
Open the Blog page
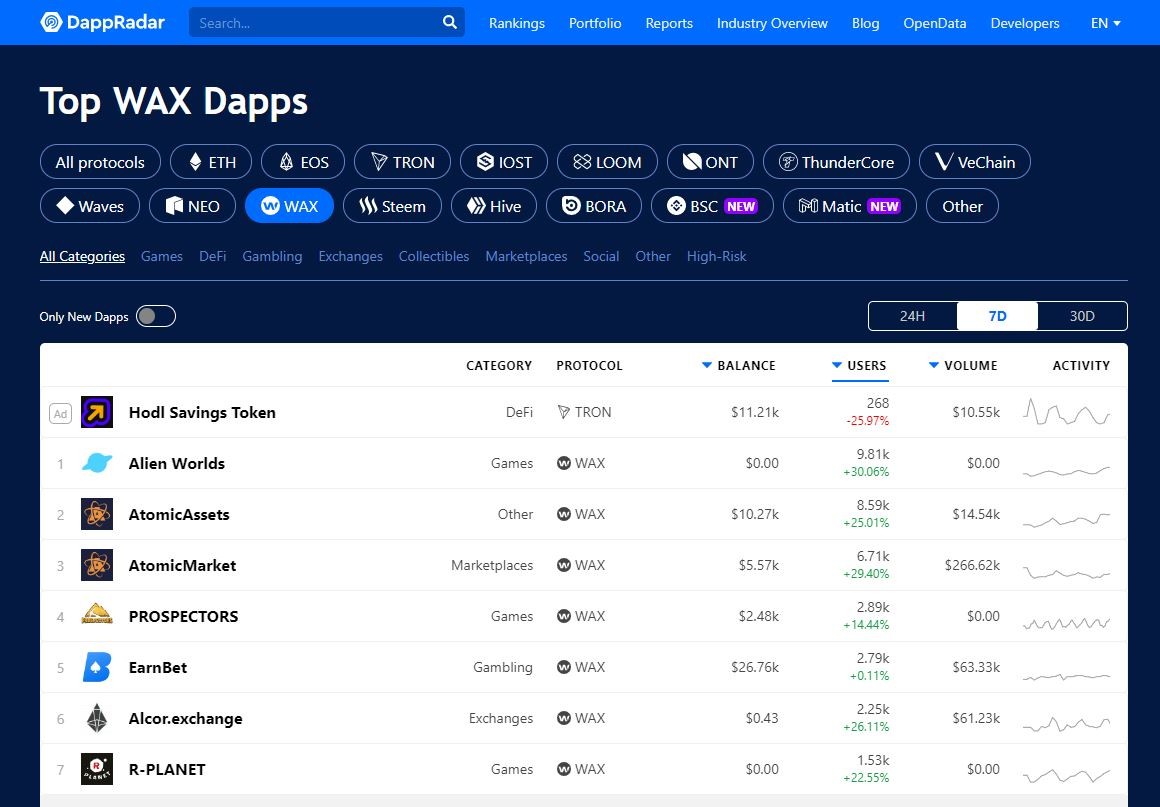pos(865,23)
